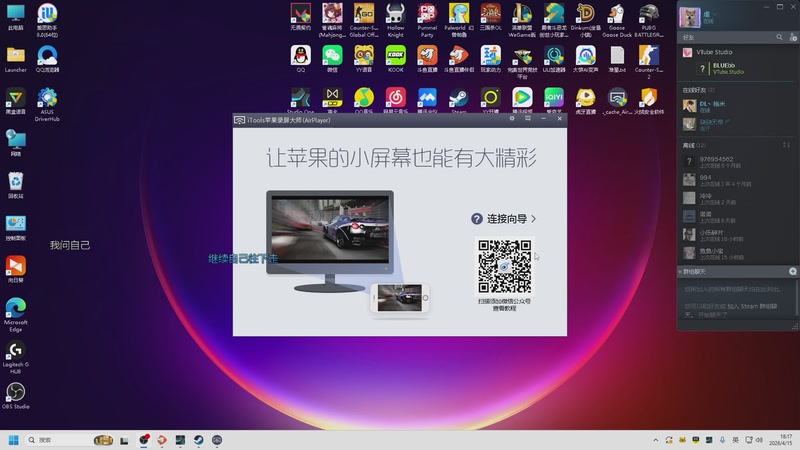
Task: Open the Counter-Strike 2 desktop icon
Action: [648, 62]
